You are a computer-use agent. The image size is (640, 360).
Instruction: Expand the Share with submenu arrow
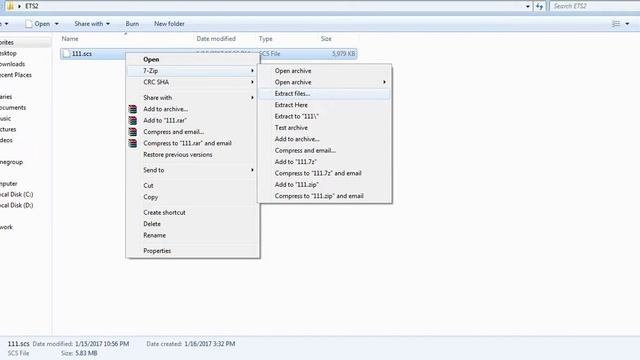point(252,98)
